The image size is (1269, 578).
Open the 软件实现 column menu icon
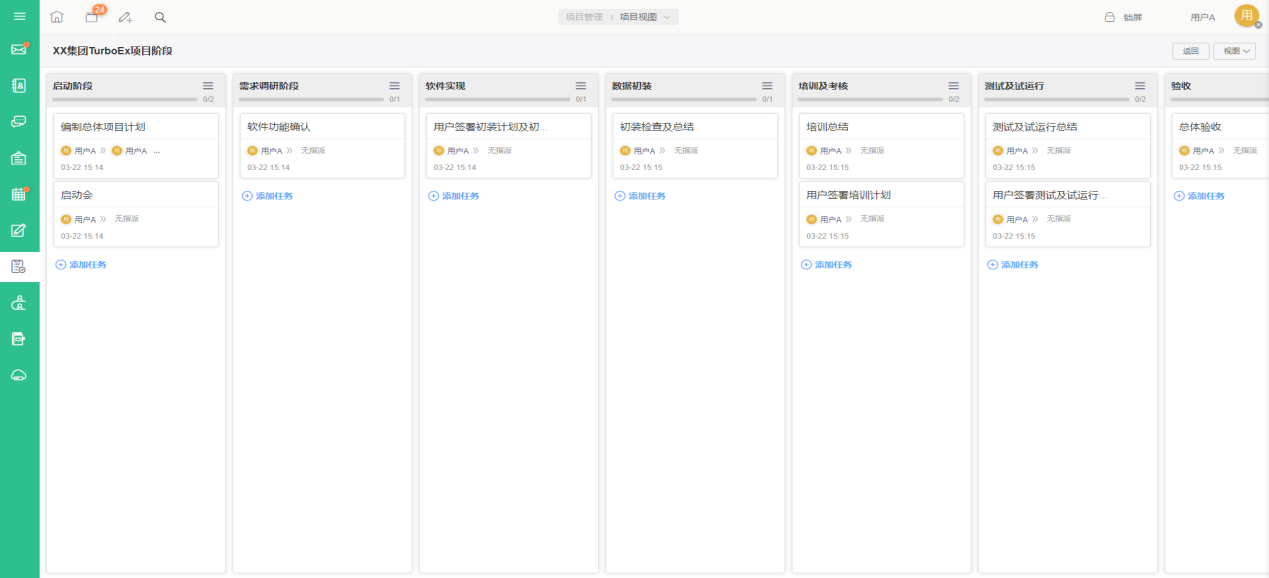[581, 86]
